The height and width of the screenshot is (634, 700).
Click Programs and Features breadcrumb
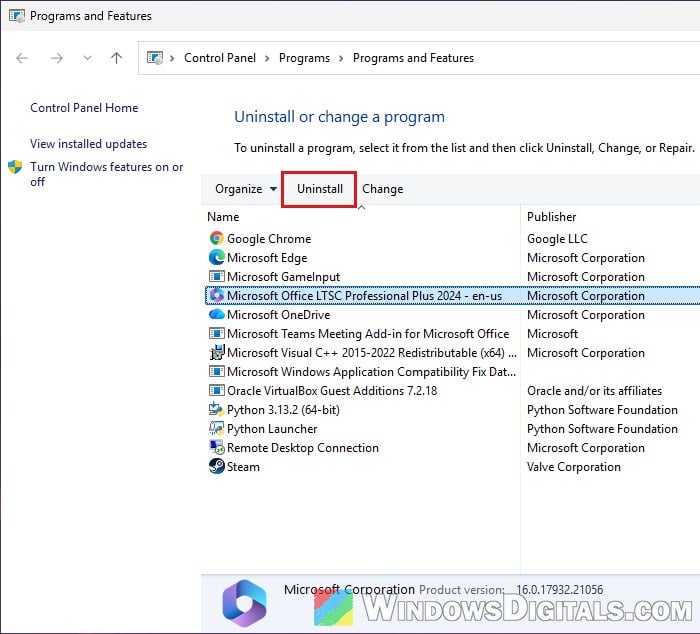pyautogui.click(x=413, y=58)
